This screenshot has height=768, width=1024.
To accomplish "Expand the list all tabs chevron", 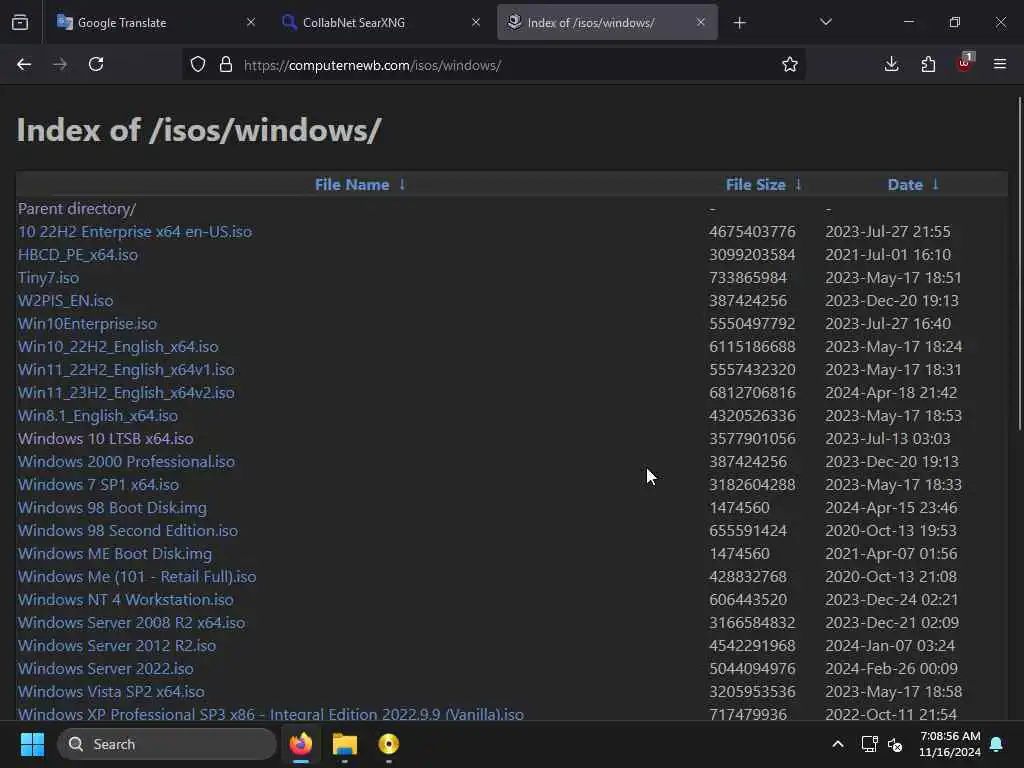I will tap(825, 23).
